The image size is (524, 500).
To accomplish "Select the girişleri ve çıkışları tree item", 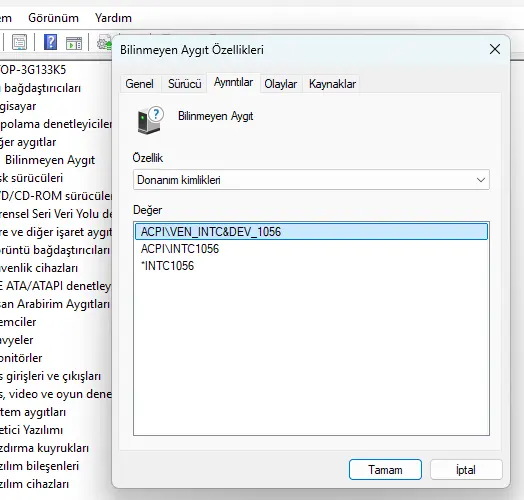I will 50,376.
